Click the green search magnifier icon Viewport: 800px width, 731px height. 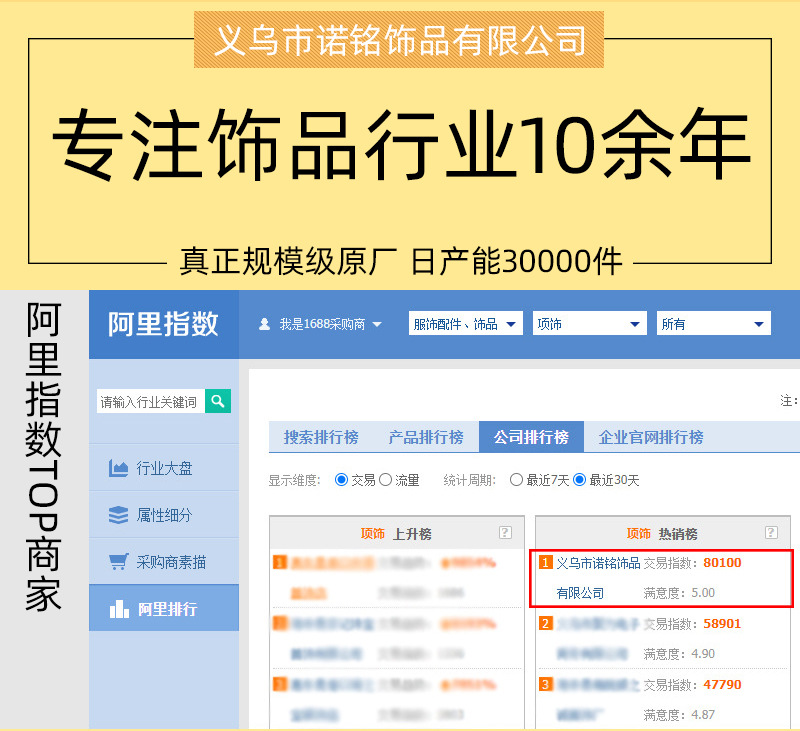[218, 401]
